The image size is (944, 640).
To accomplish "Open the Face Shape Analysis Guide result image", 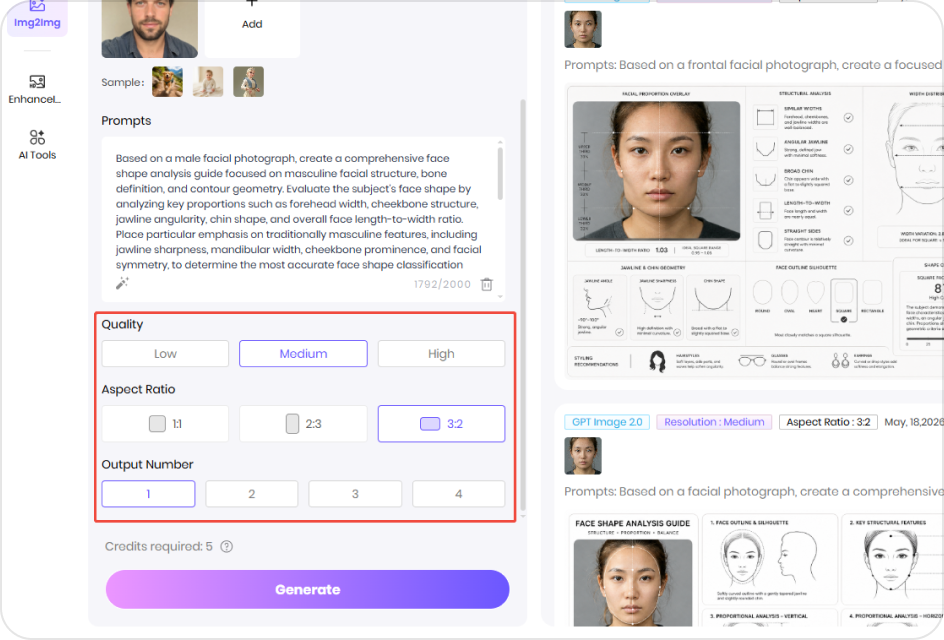I will pyautogui.click(x=755, y=570).
